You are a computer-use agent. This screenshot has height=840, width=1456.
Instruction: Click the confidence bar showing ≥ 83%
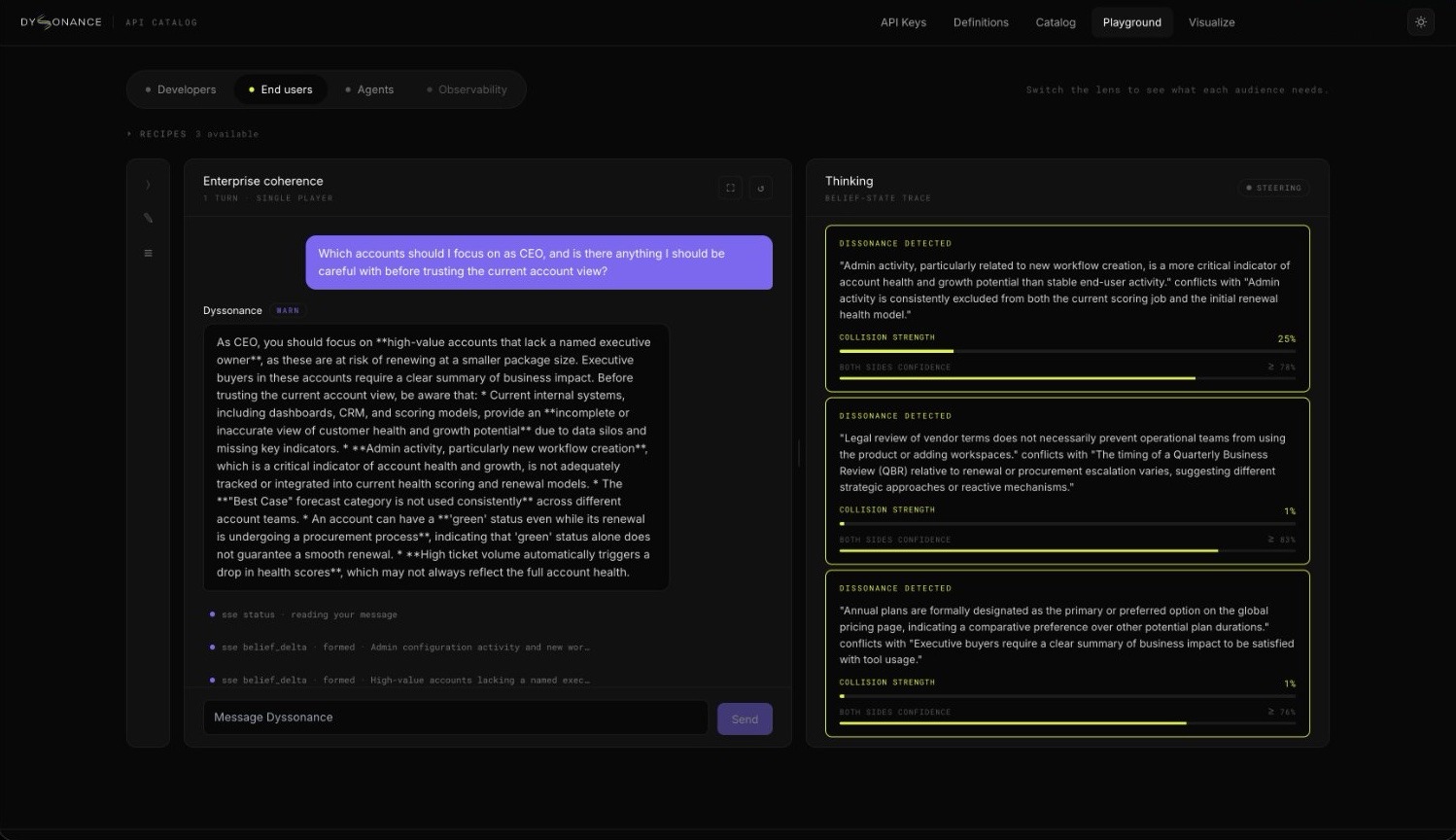[1067, 550]
